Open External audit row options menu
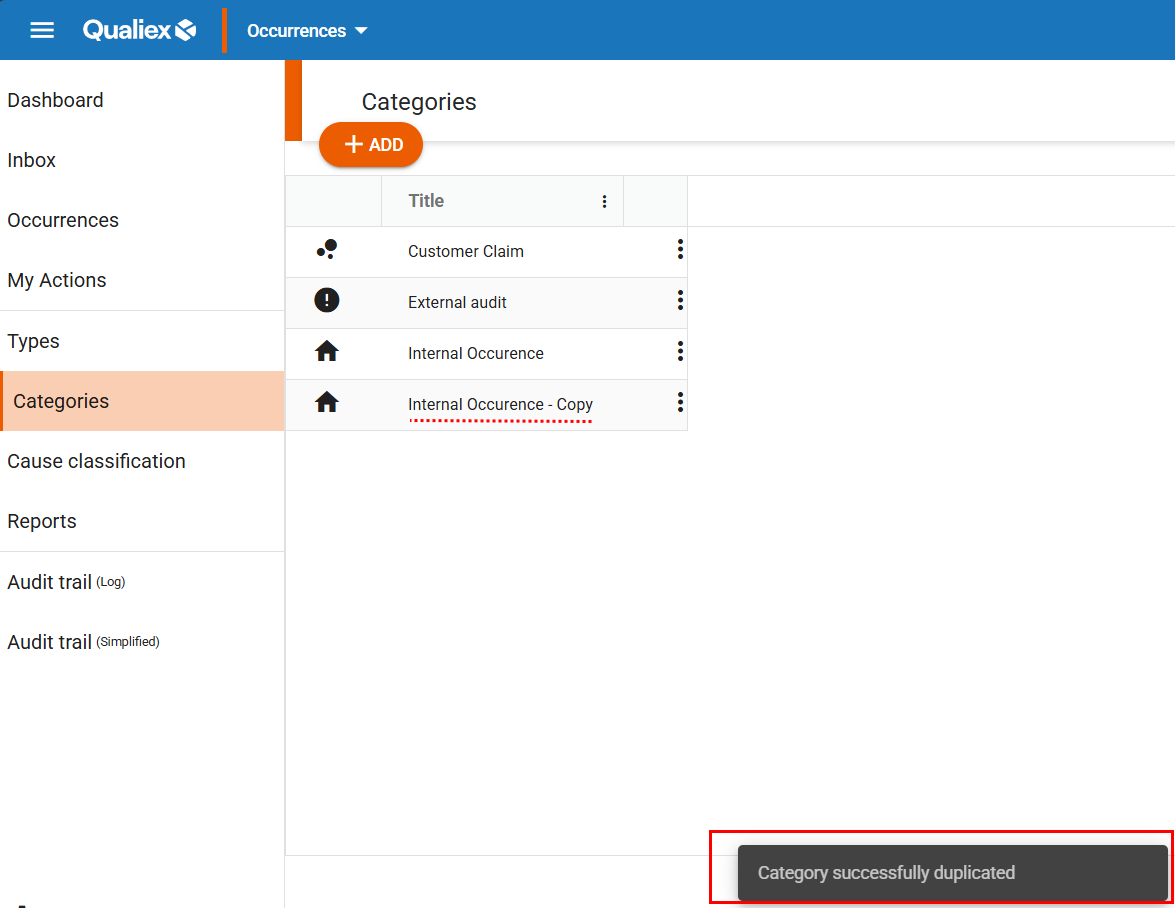Viewport: 1175px width, 908px height. pos(680,301)
